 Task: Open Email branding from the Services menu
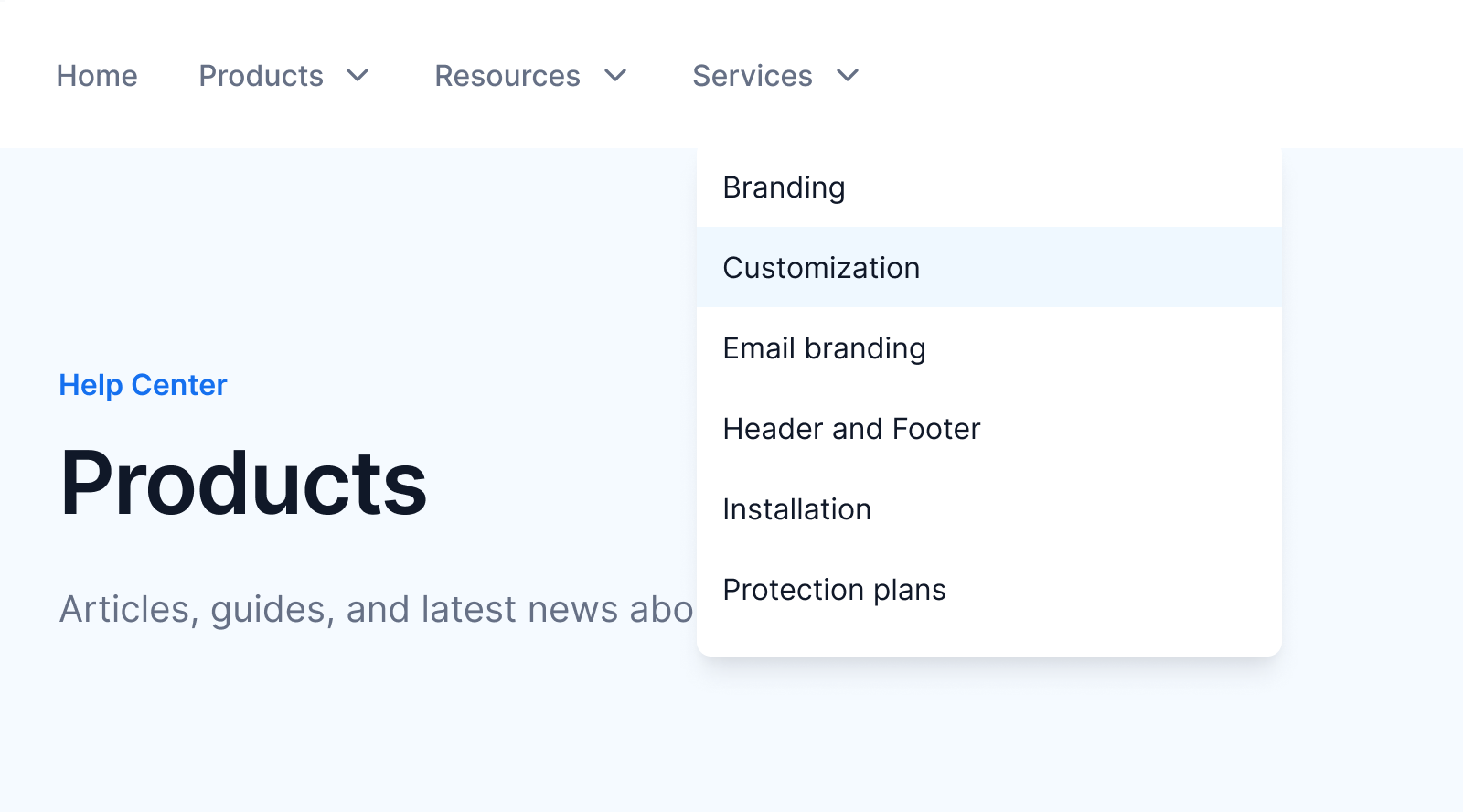tap(824, 348)
